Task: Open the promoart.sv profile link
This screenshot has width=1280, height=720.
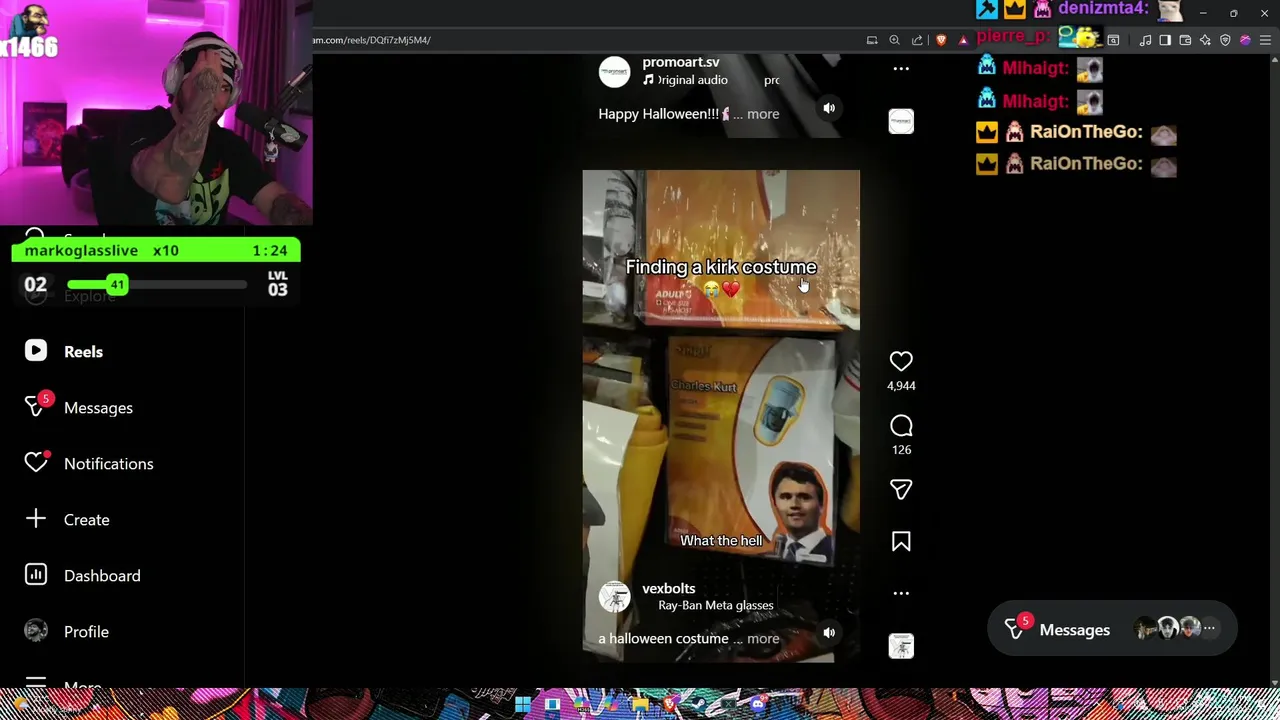Action: click(x=681, y=62)
